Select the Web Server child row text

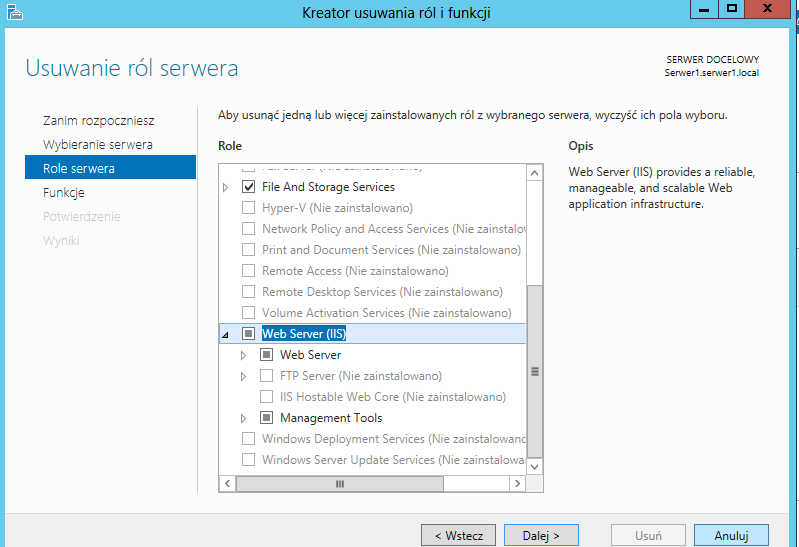pyautogui.click(x=310, y=354)
